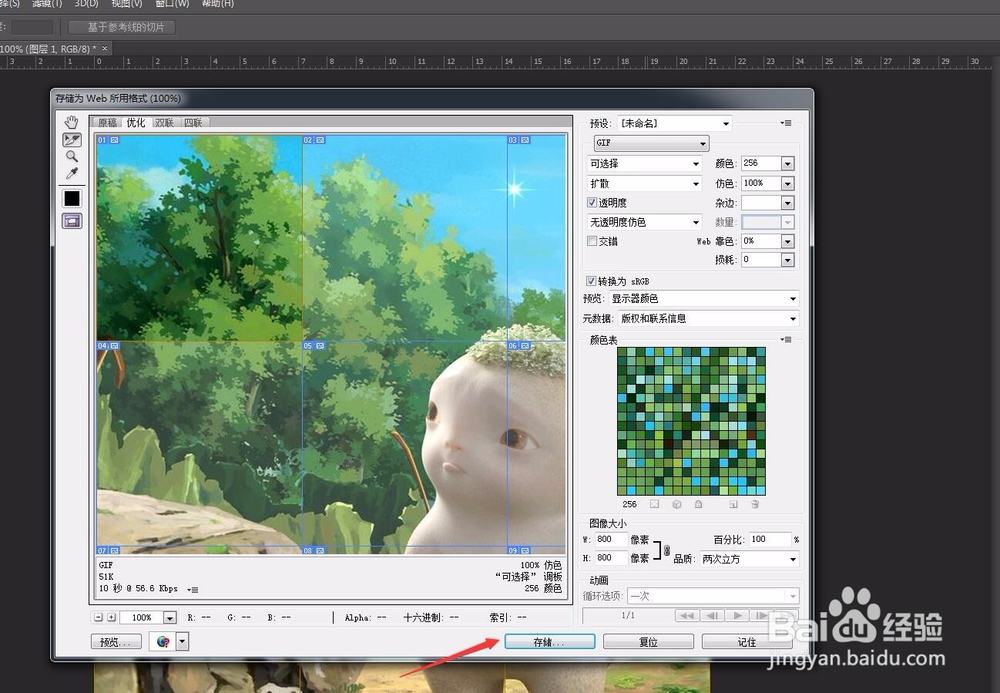Click the previous frame button

pos(712,615)
